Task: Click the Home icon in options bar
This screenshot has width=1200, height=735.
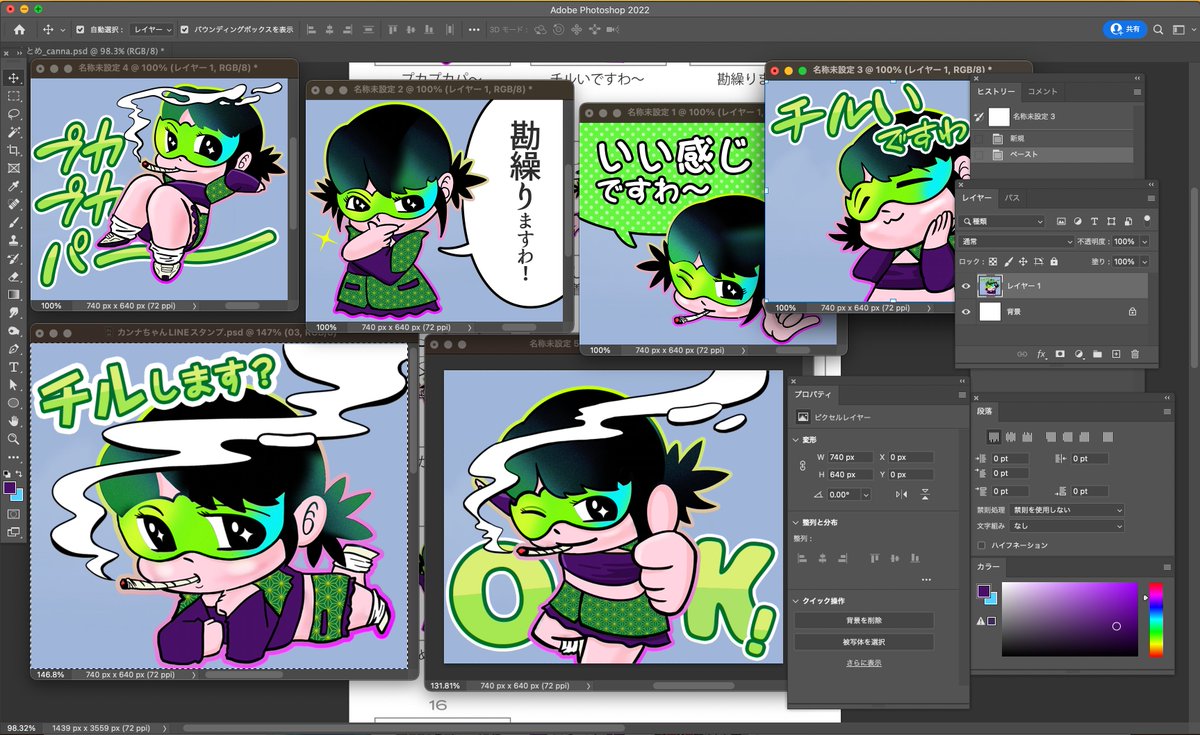Action: point(19,29)
